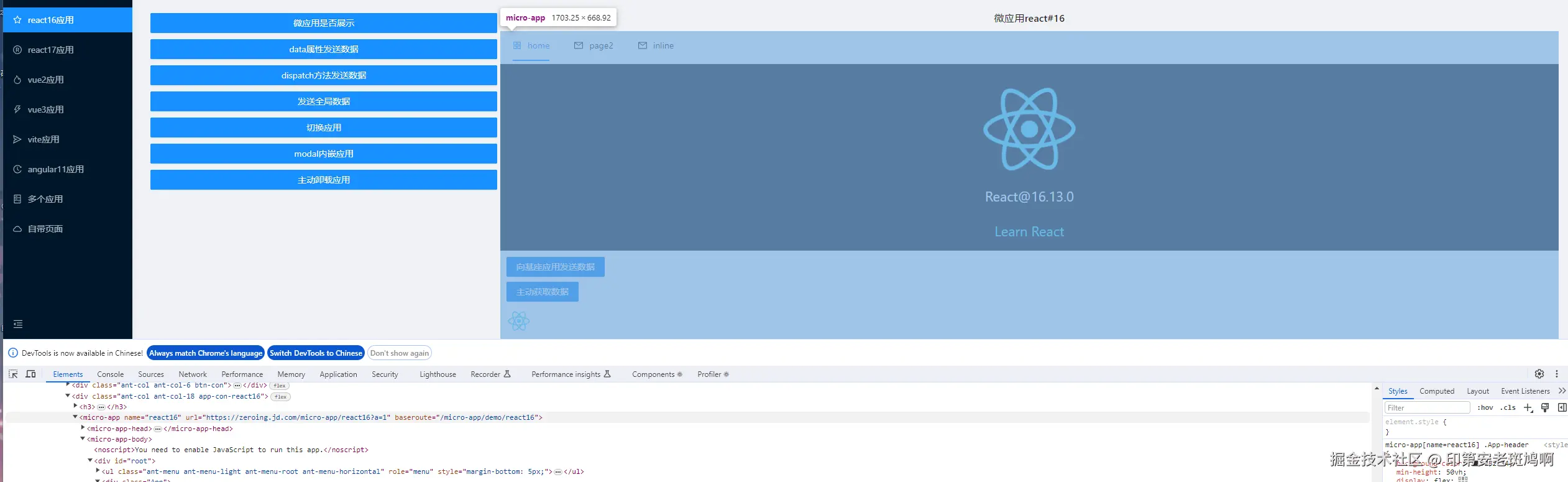Click the document icon beside 多个应用
Viewport: 1568px width, 482px height.
[17, 199]
